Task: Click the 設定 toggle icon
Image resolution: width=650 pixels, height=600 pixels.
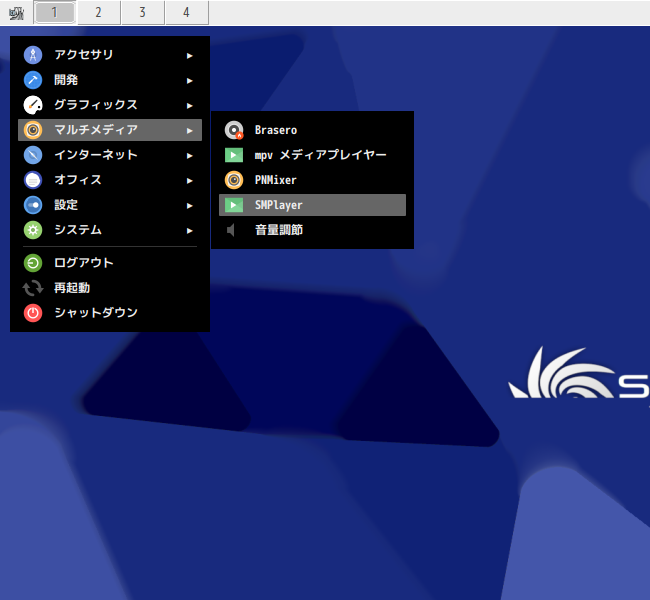Action: click(x=33, y=205)
